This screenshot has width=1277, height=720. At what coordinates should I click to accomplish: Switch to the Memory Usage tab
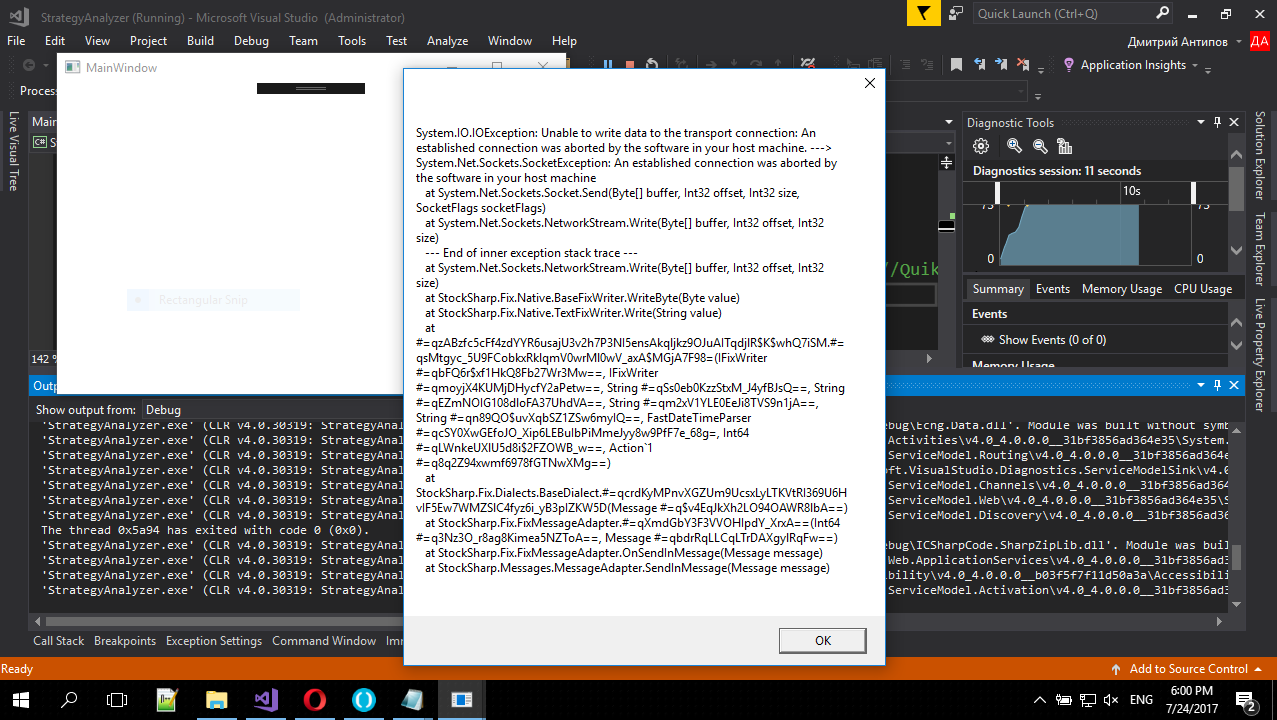(1122, 289)
